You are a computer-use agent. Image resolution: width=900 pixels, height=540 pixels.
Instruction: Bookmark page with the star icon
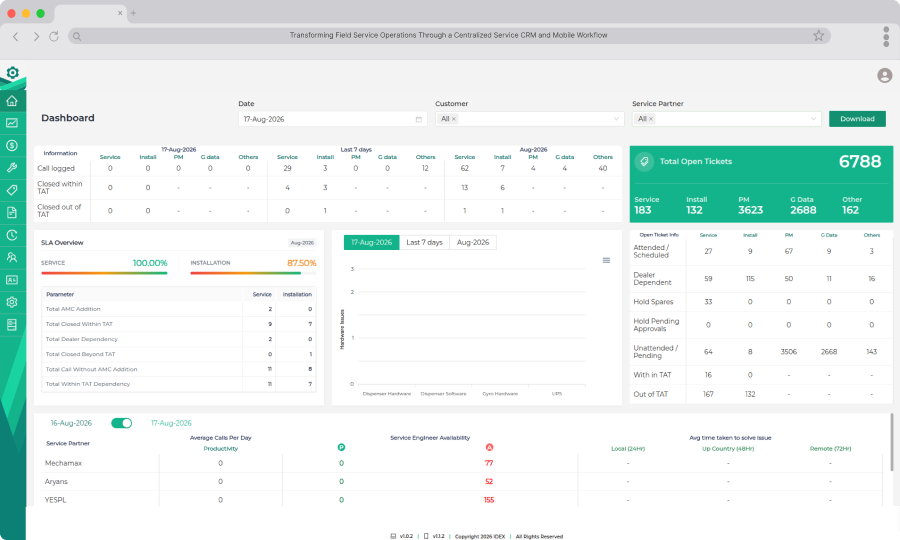point(818,36)
